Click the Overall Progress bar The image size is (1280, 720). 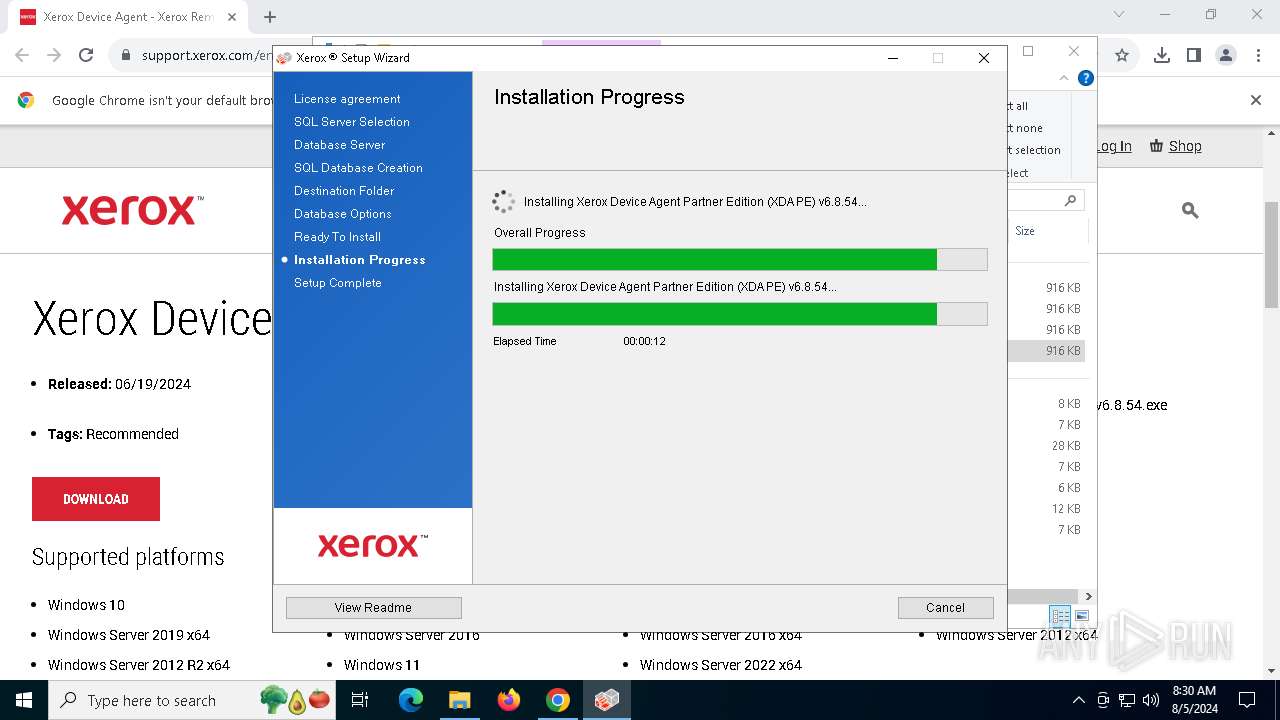click(x=740, y=260)
